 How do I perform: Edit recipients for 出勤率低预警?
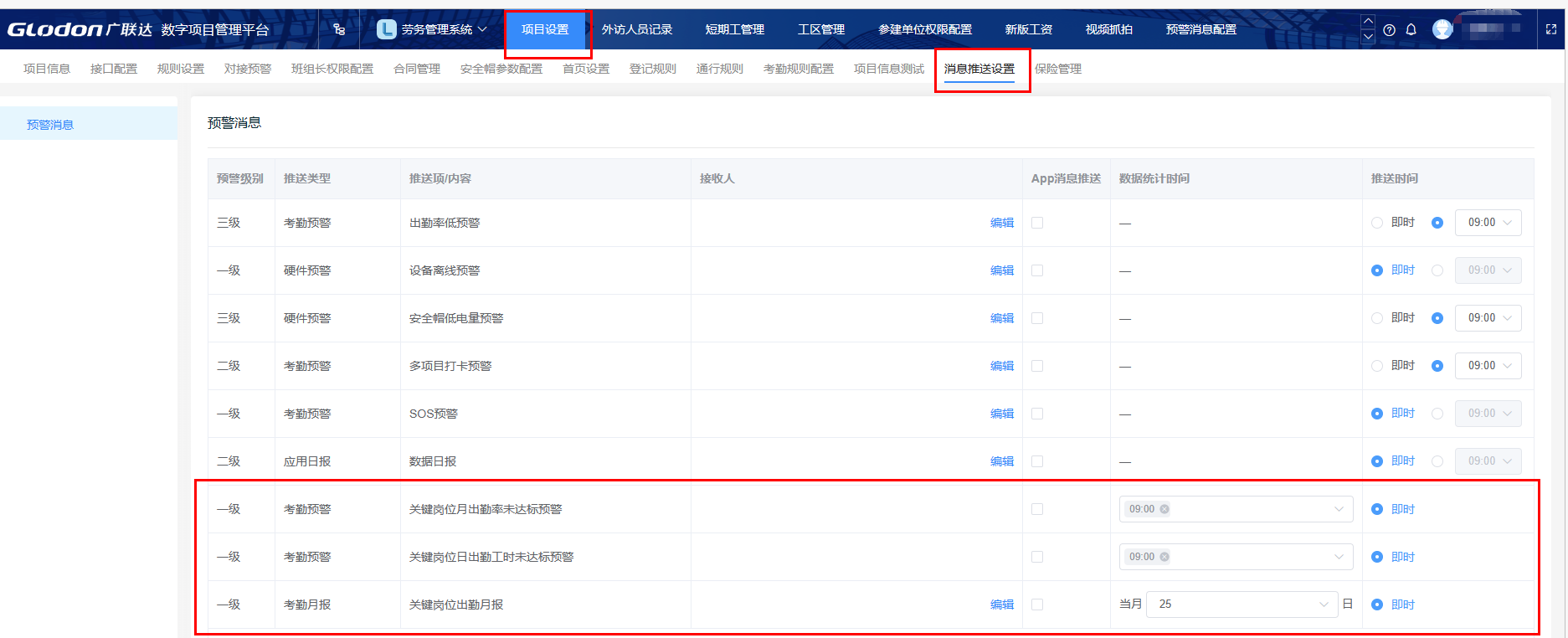click(1002, 223)
